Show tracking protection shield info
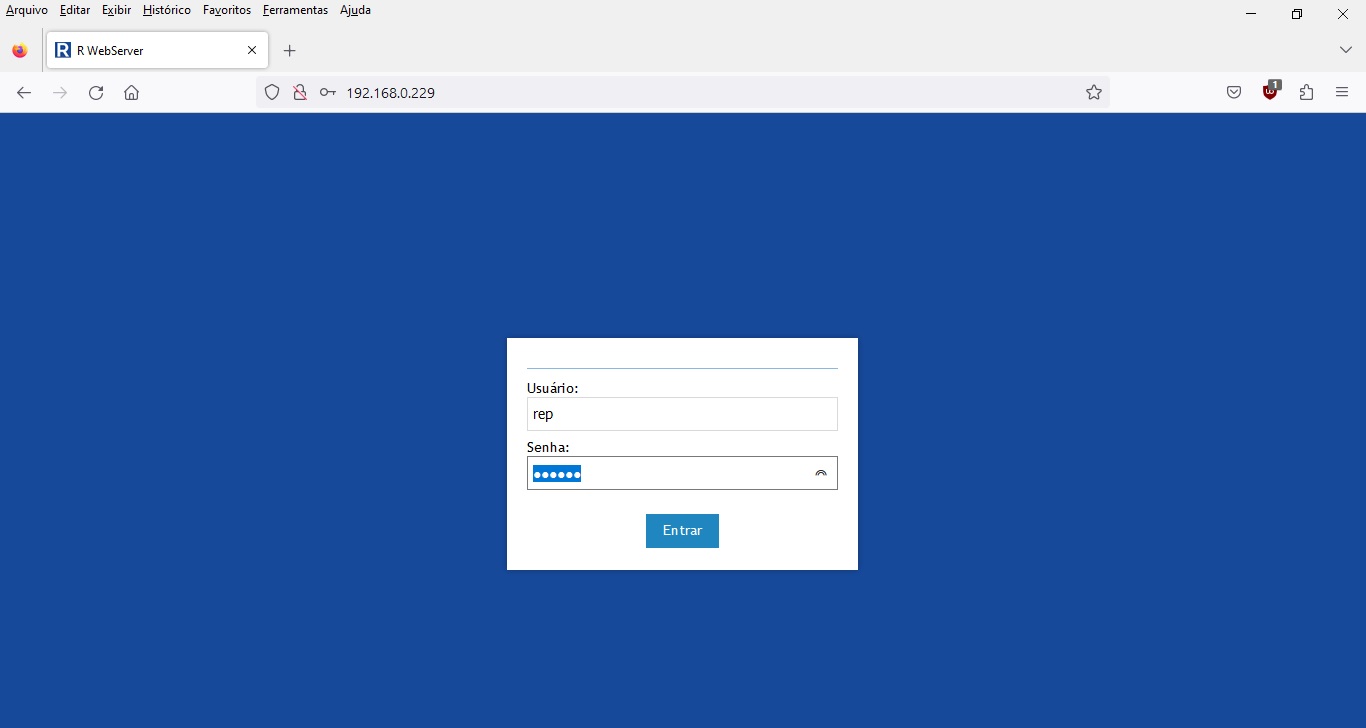This screenshot has width=1366, height=728. coord(271,93)
